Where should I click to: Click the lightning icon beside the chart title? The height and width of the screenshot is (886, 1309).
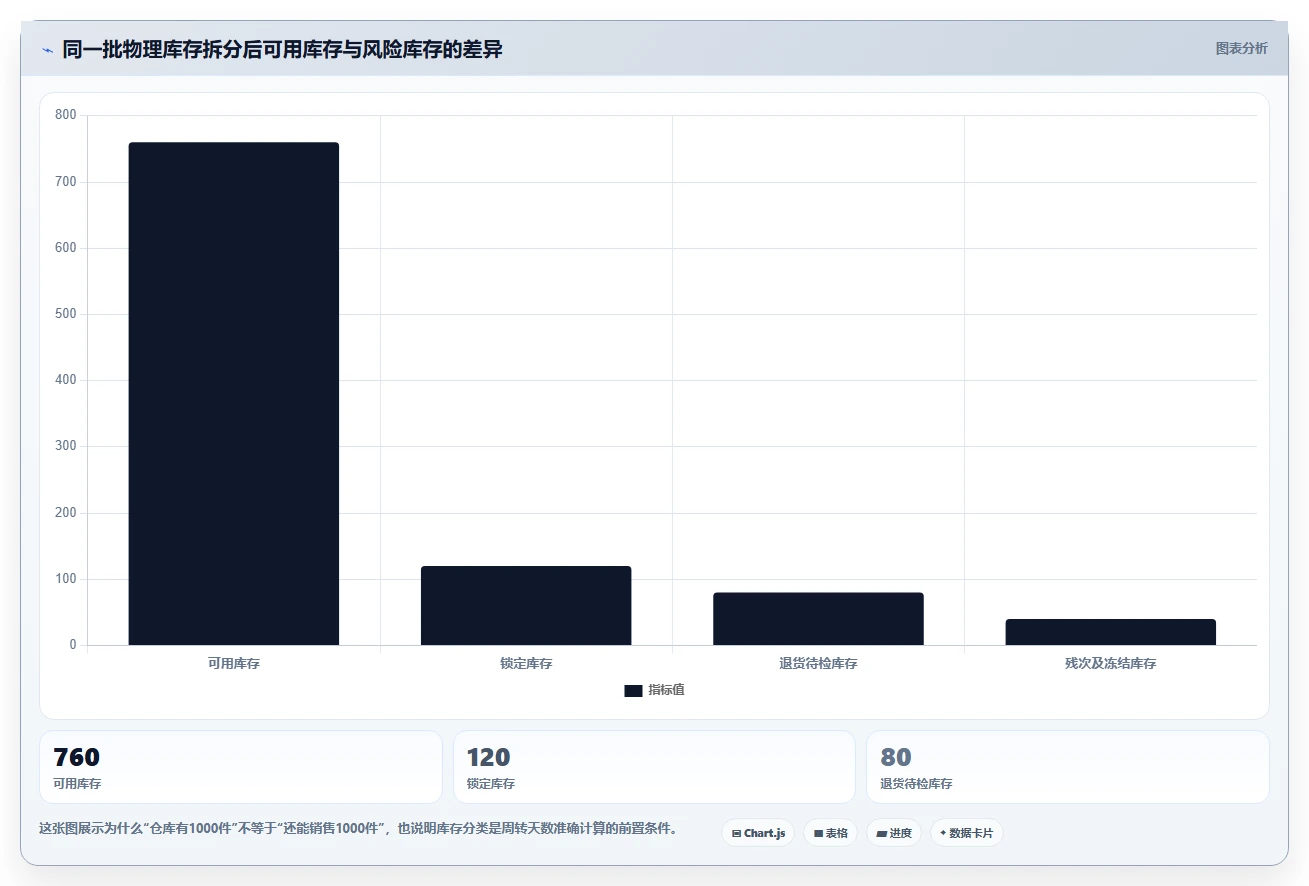point(47,50)
